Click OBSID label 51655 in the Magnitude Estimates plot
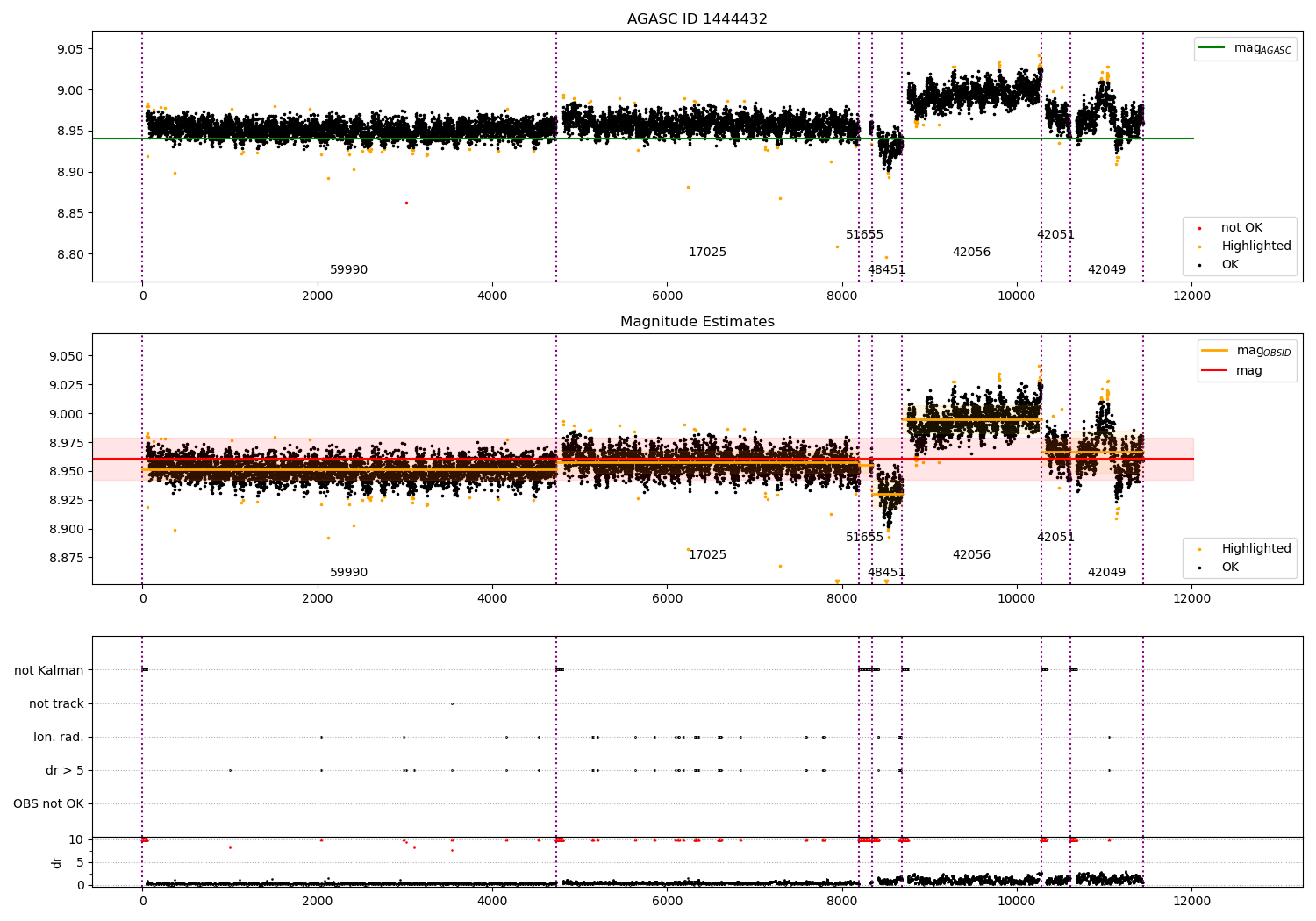Image resolution: width=1316 pixels, height=921 pixels. pos(864,538)
